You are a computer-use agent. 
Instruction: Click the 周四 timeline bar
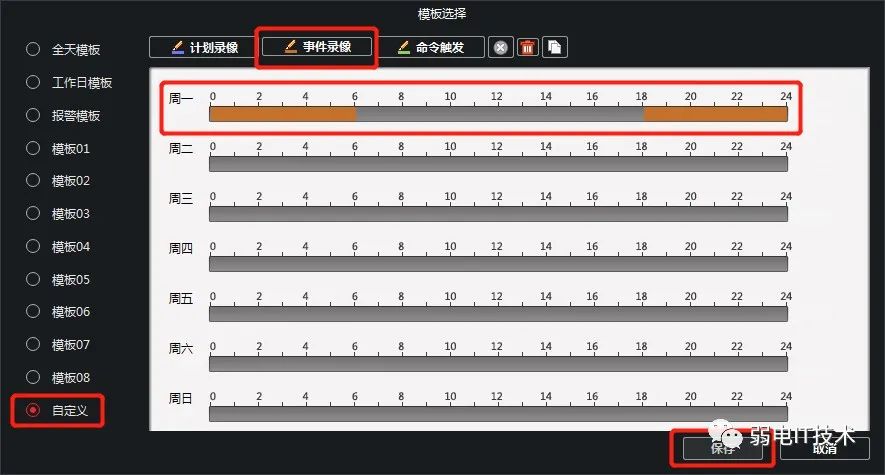(498, 264)
